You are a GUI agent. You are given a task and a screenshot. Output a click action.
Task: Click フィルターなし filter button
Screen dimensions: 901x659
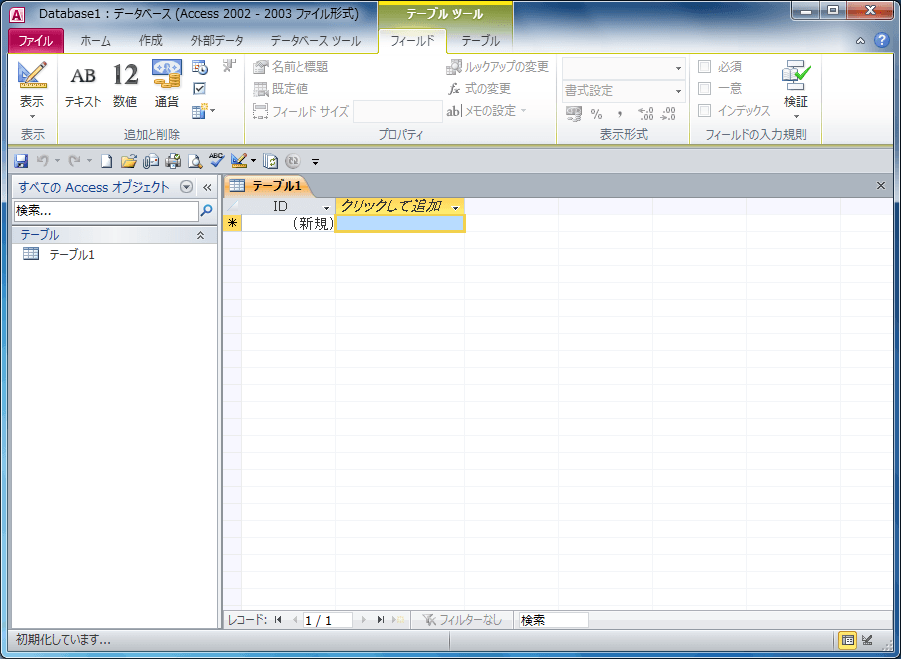(461, 620)
